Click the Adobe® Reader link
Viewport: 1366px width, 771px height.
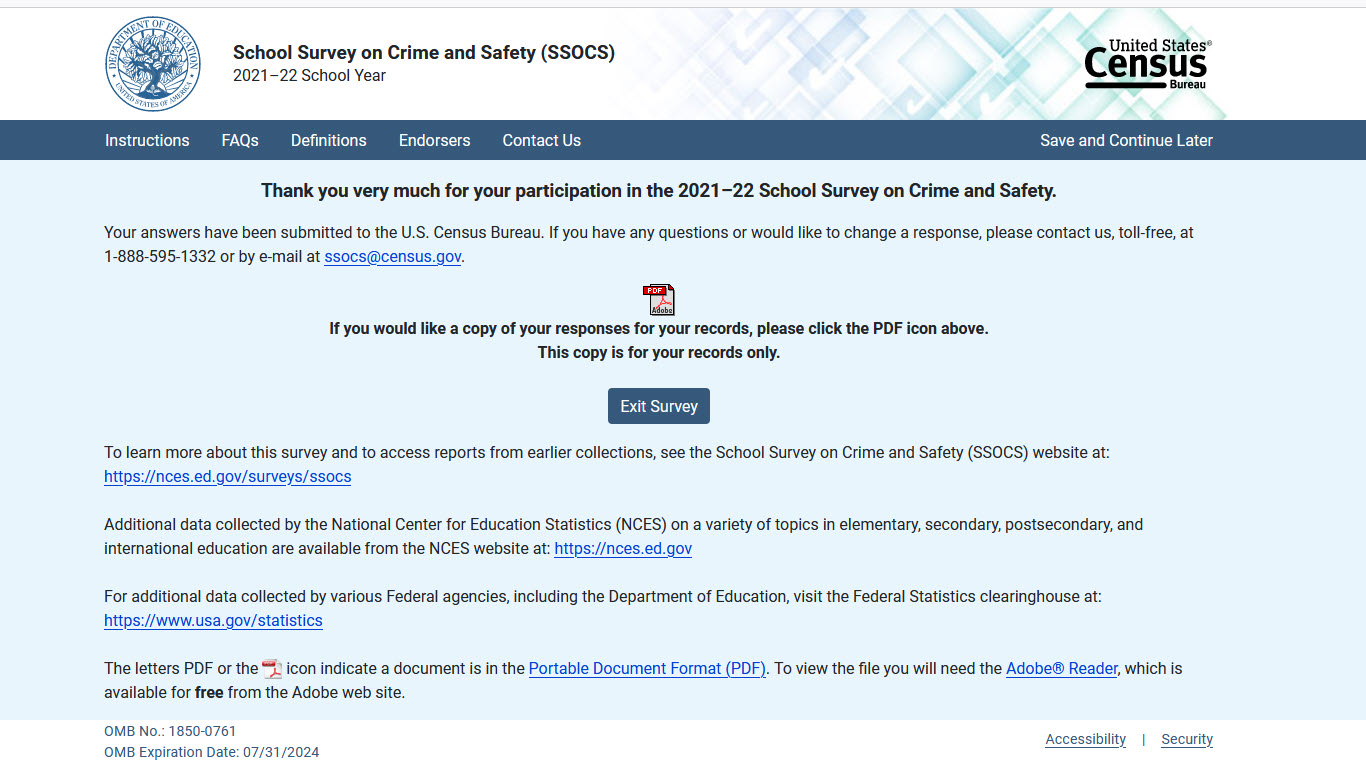[x=1061, y=668]
